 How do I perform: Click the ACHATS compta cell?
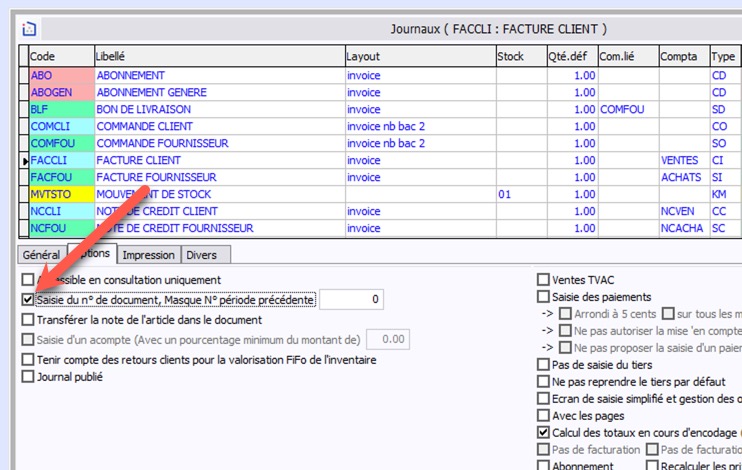coord(684,177)
